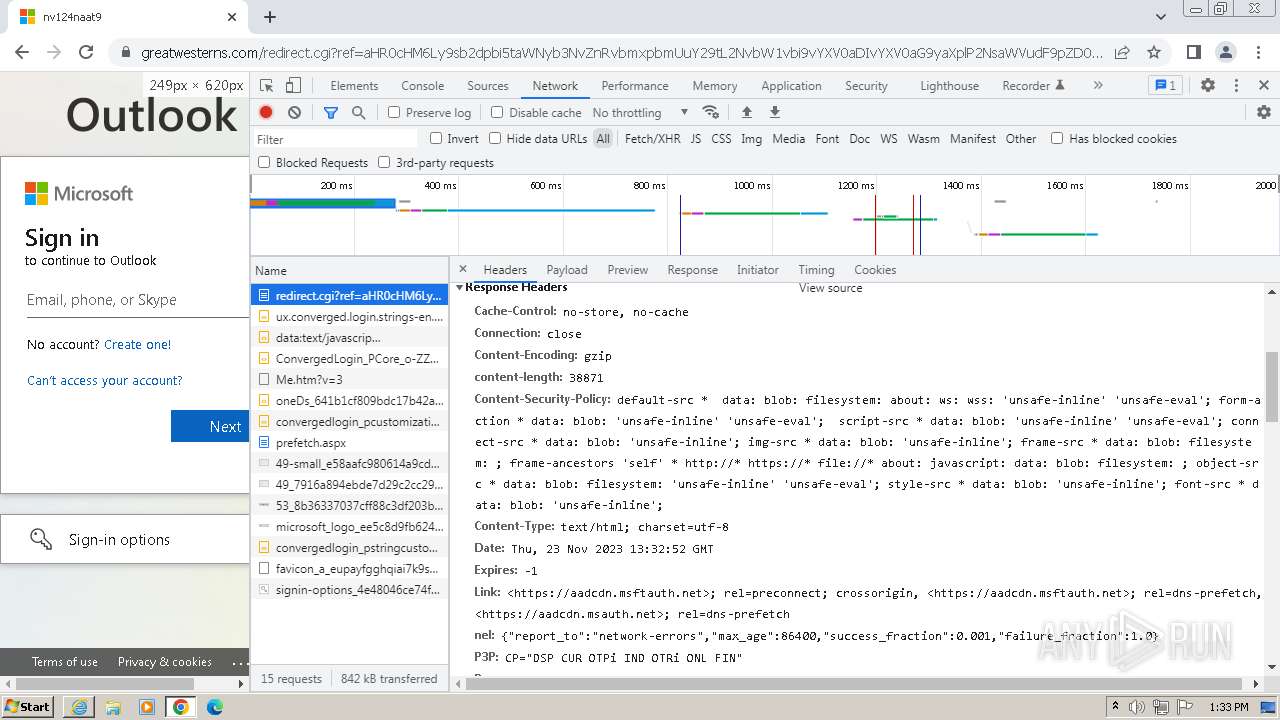Bookmark this page with star icon
1280x720 pixels.
point(1154,52)
